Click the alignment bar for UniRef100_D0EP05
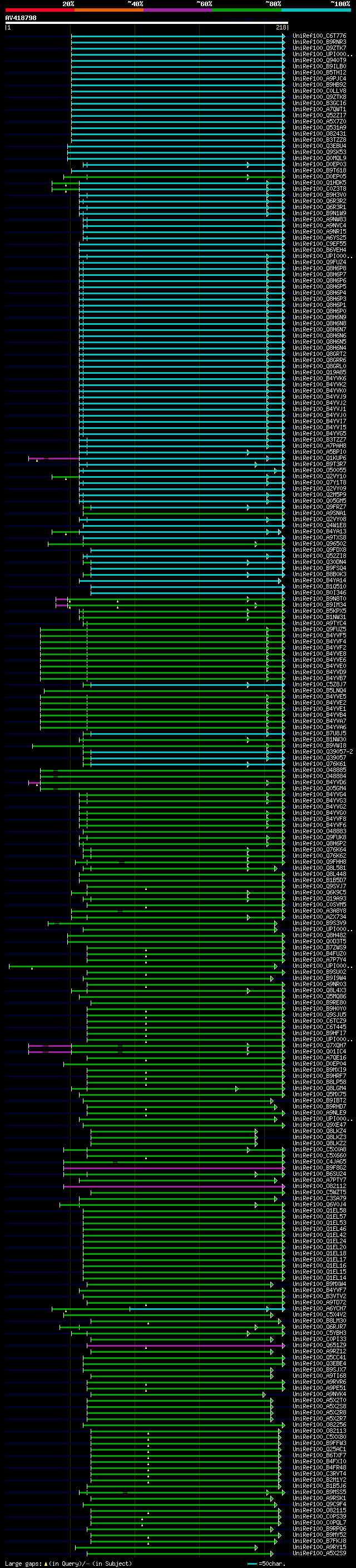 (x=174, y=176)
